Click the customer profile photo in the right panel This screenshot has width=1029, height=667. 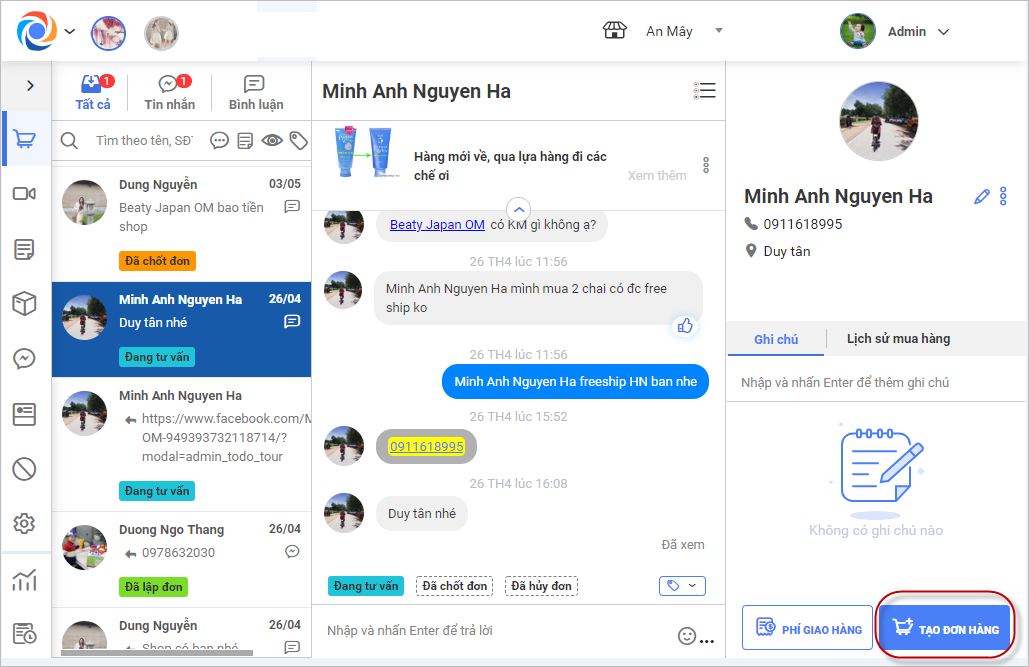click(879, 121)
